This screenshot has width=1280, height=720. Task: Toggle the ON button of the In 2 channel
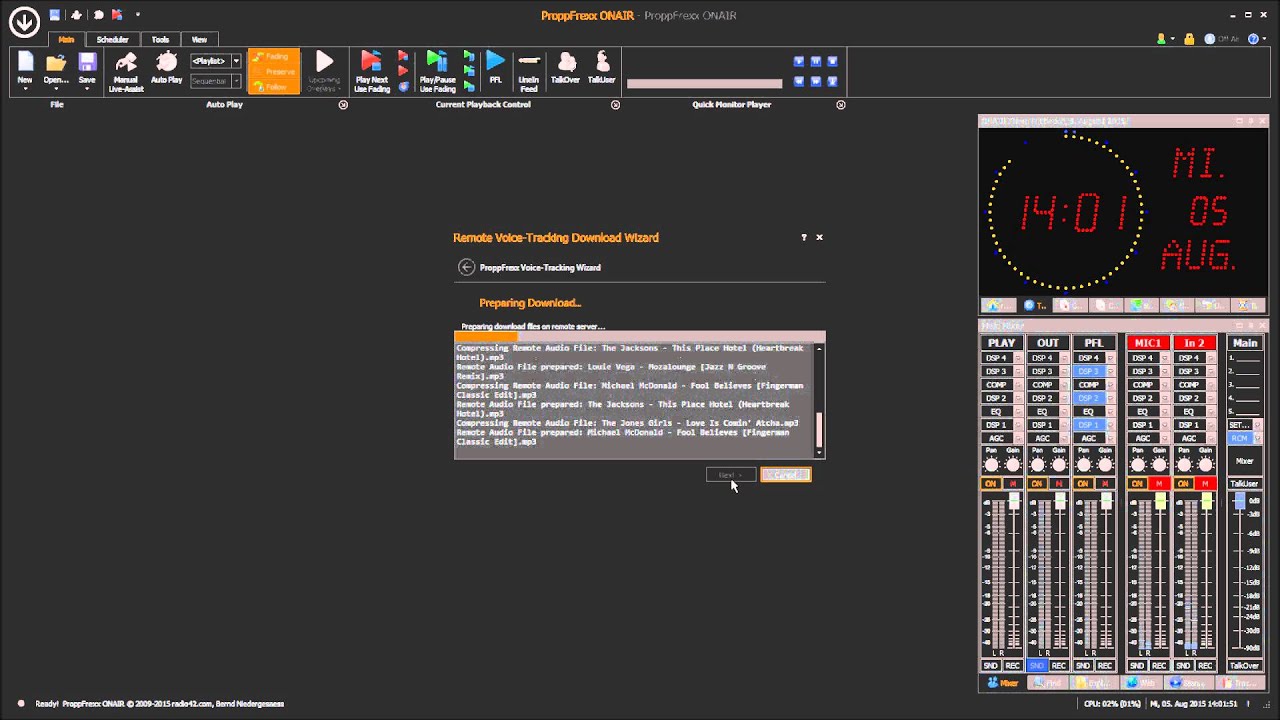pos(1183,484)
